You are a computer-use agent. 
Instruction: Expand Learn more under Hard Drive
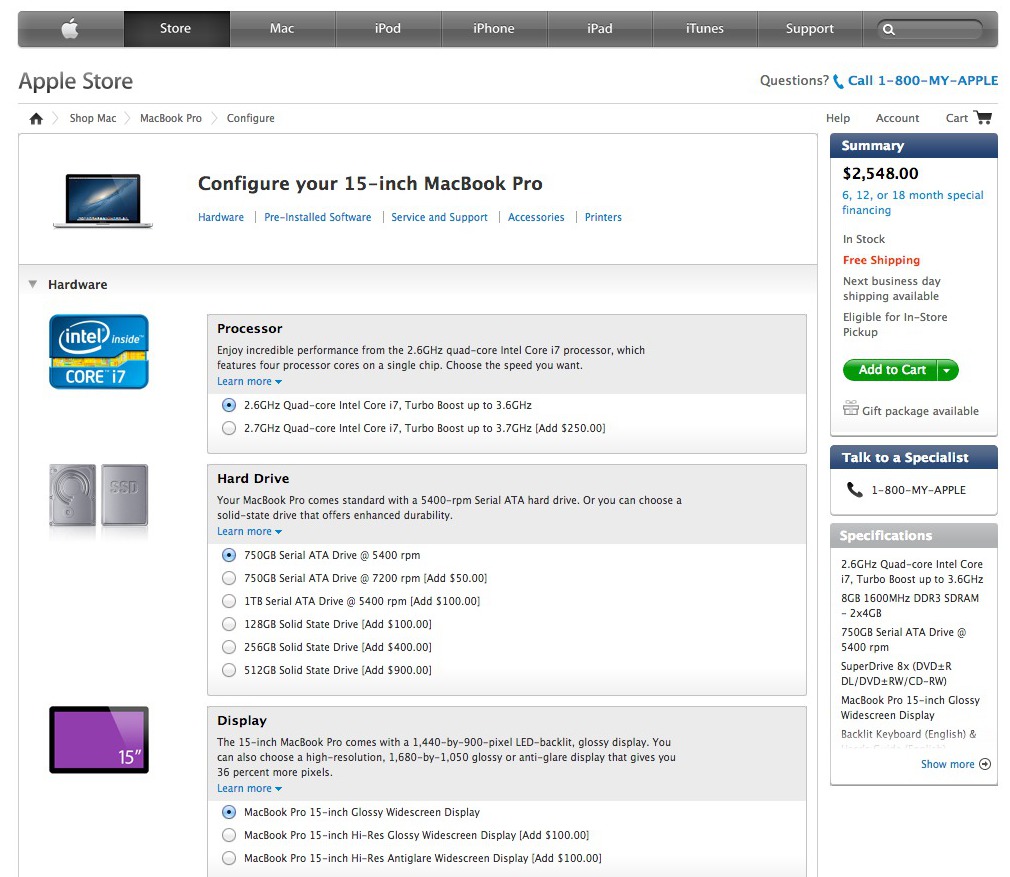[249, 531]
